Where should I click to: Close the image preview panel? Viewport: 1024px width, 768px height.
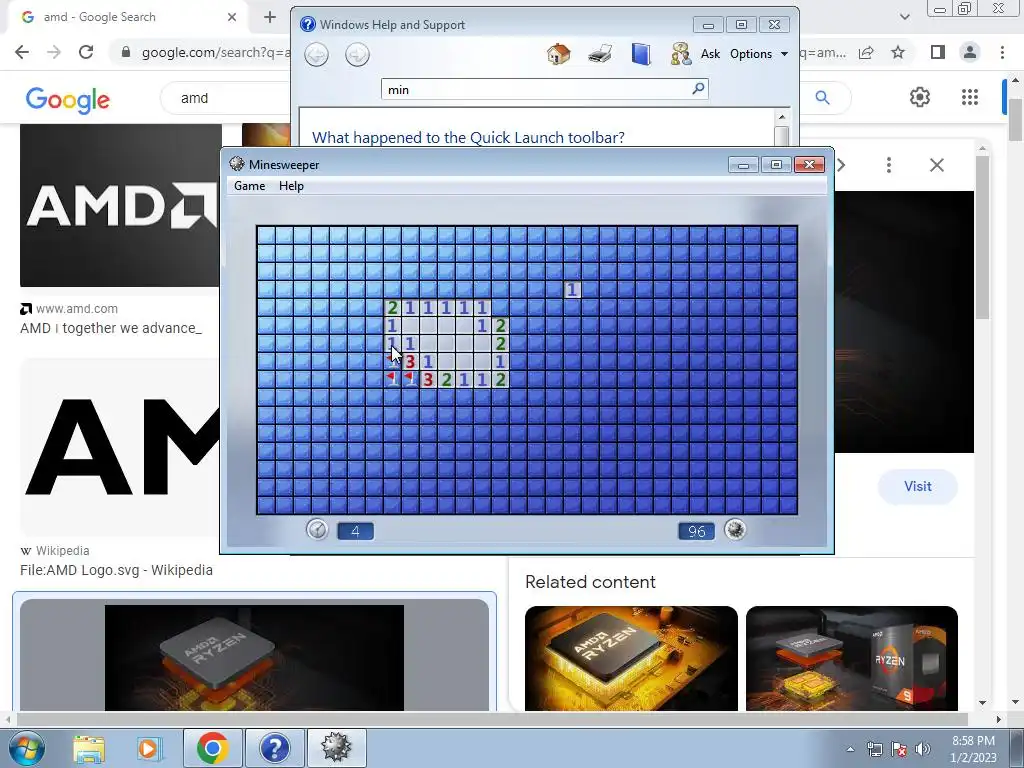(936, 165)
